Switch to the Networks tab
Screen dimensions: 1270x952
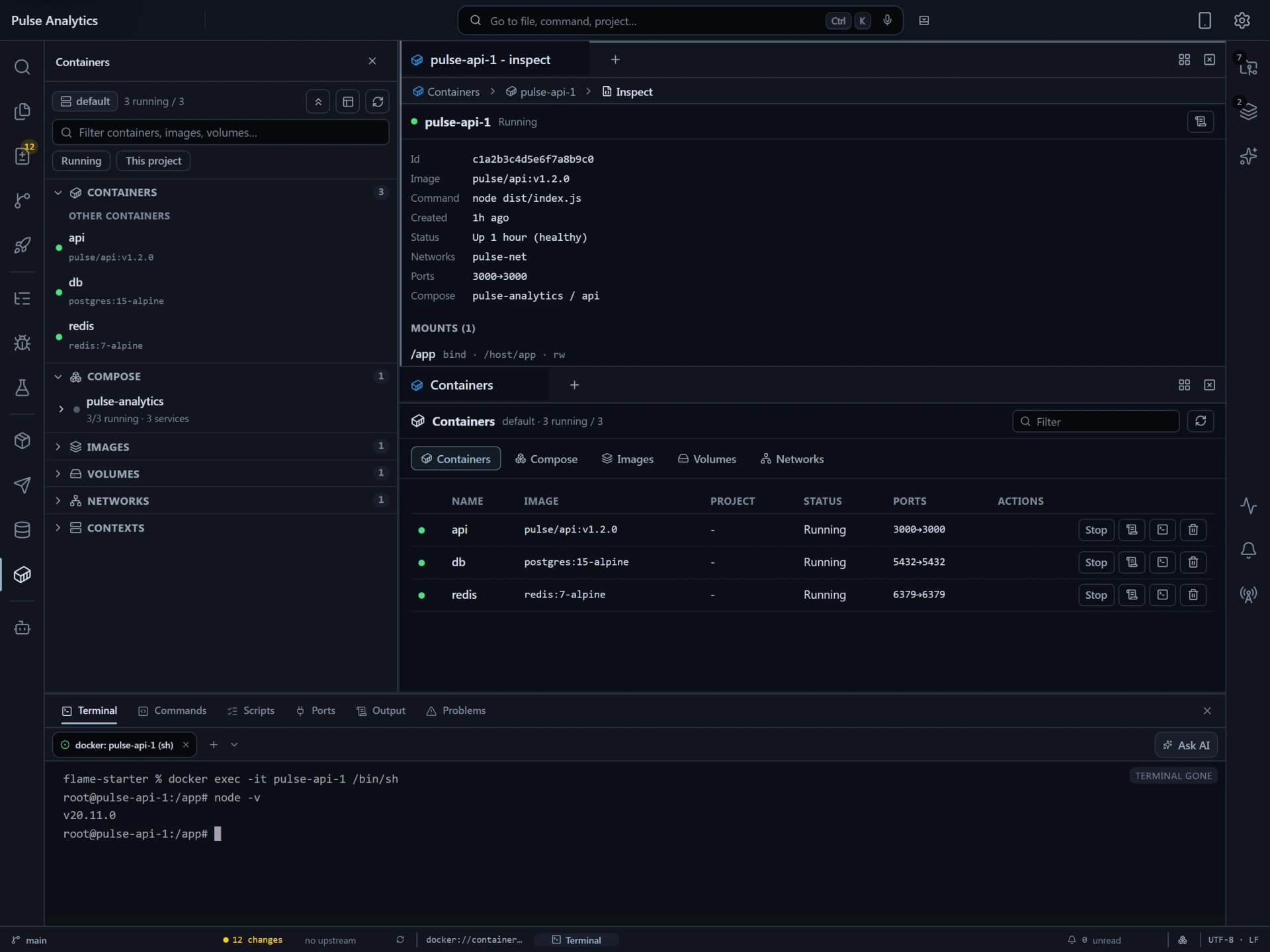792,459
